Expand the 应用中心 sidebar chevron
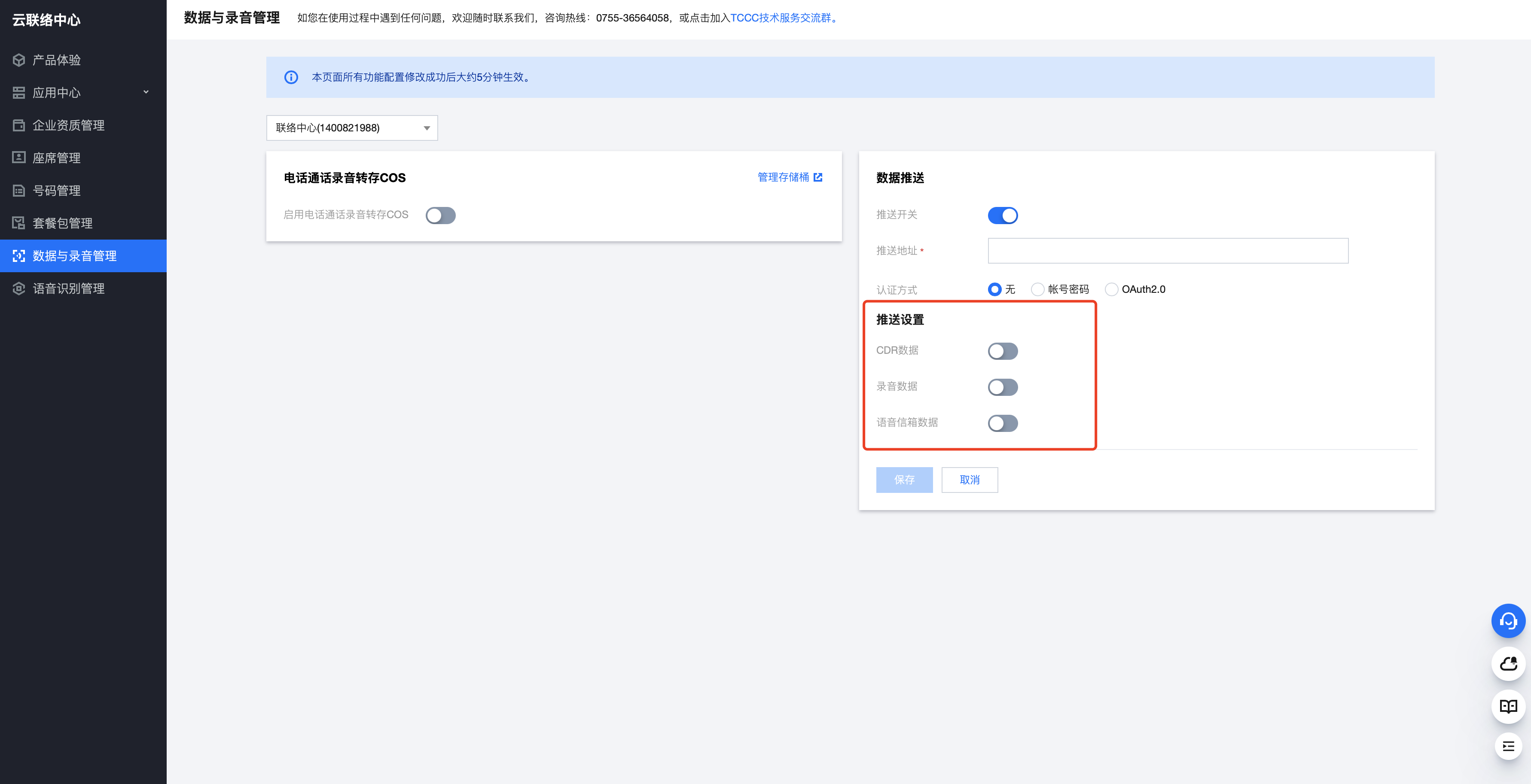1531x784 pixels. (146, 92)
